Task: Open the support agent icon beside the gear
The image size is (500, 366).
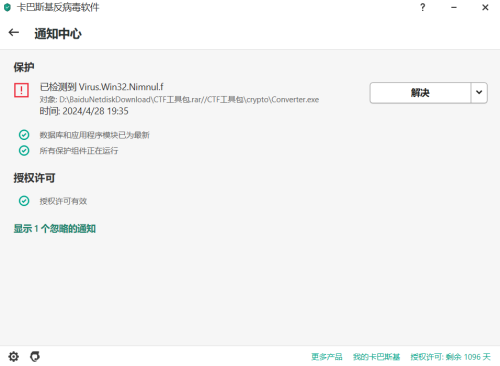Action: tap(35, 356)
